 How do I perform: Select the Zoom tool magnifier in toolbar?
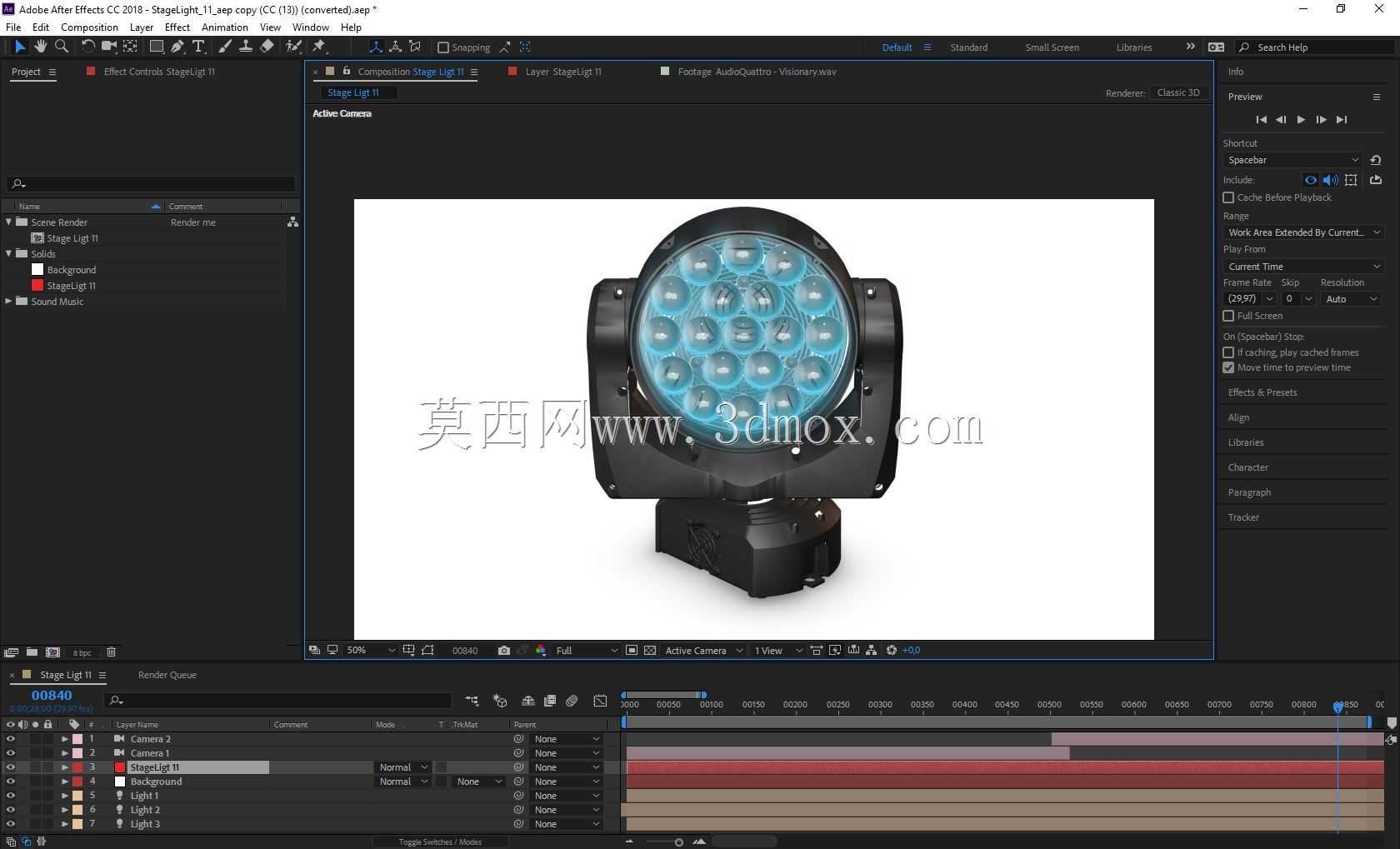click(x=61, y=47)
